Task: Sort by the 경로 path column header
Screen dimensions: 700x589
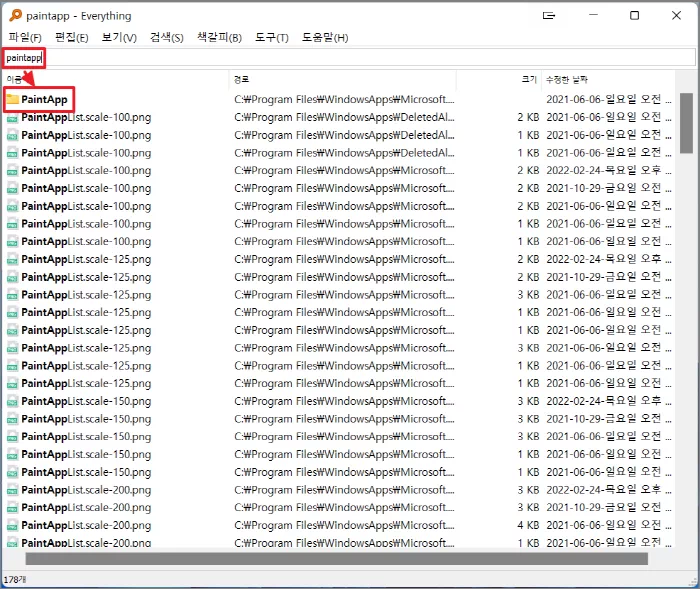Action: (x=342, y=79)
